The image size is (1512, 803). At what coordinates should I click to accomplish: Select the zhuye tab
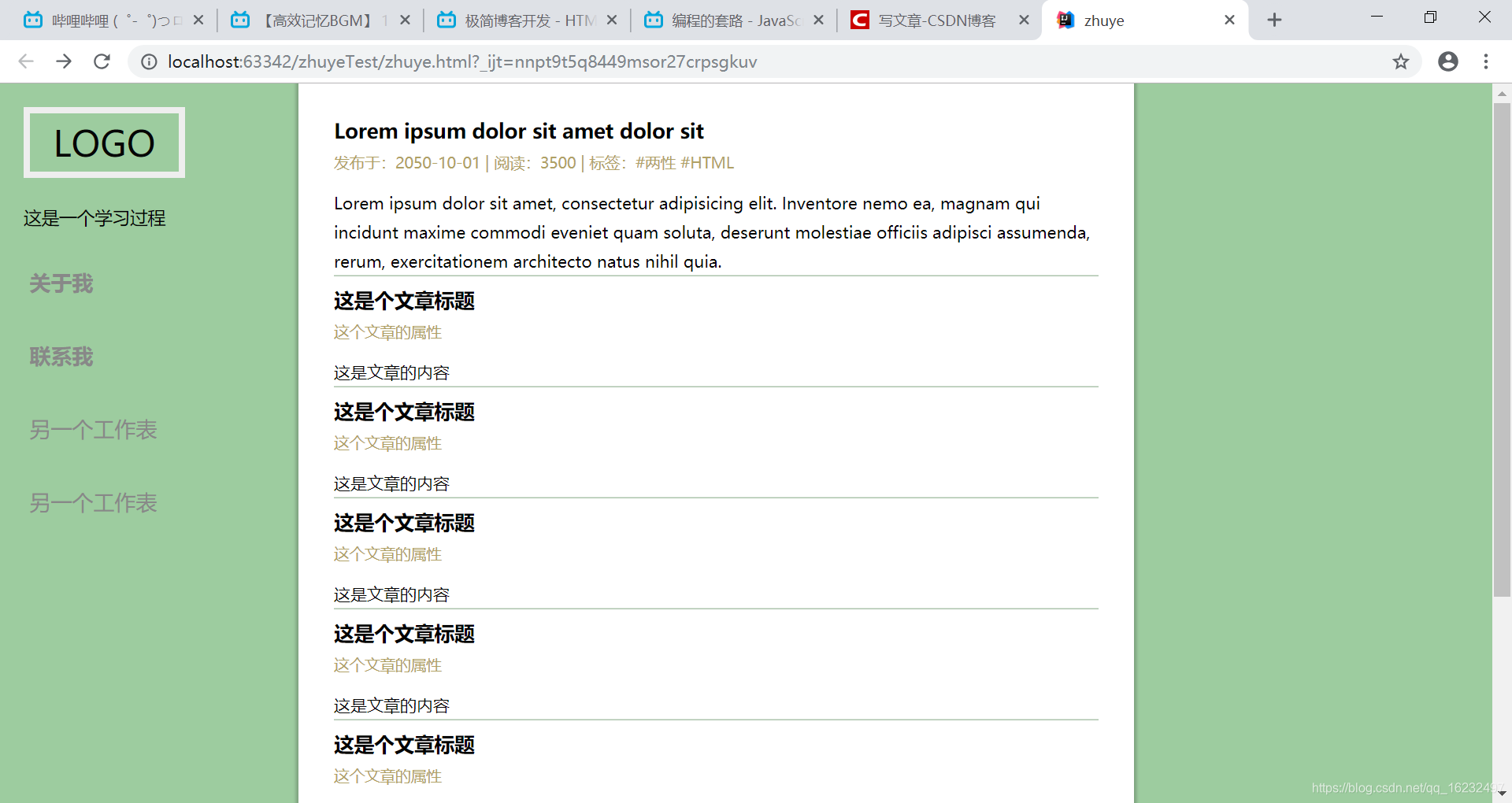[1146, 20]
